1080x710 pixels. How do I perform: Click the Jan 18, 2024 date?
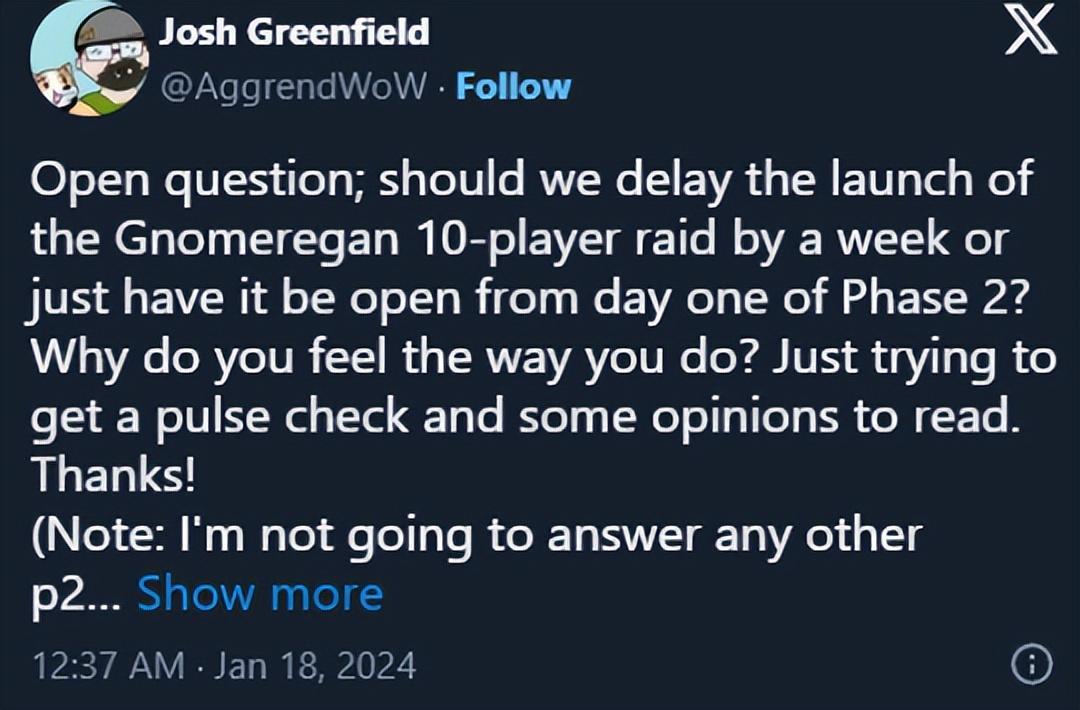315,665
